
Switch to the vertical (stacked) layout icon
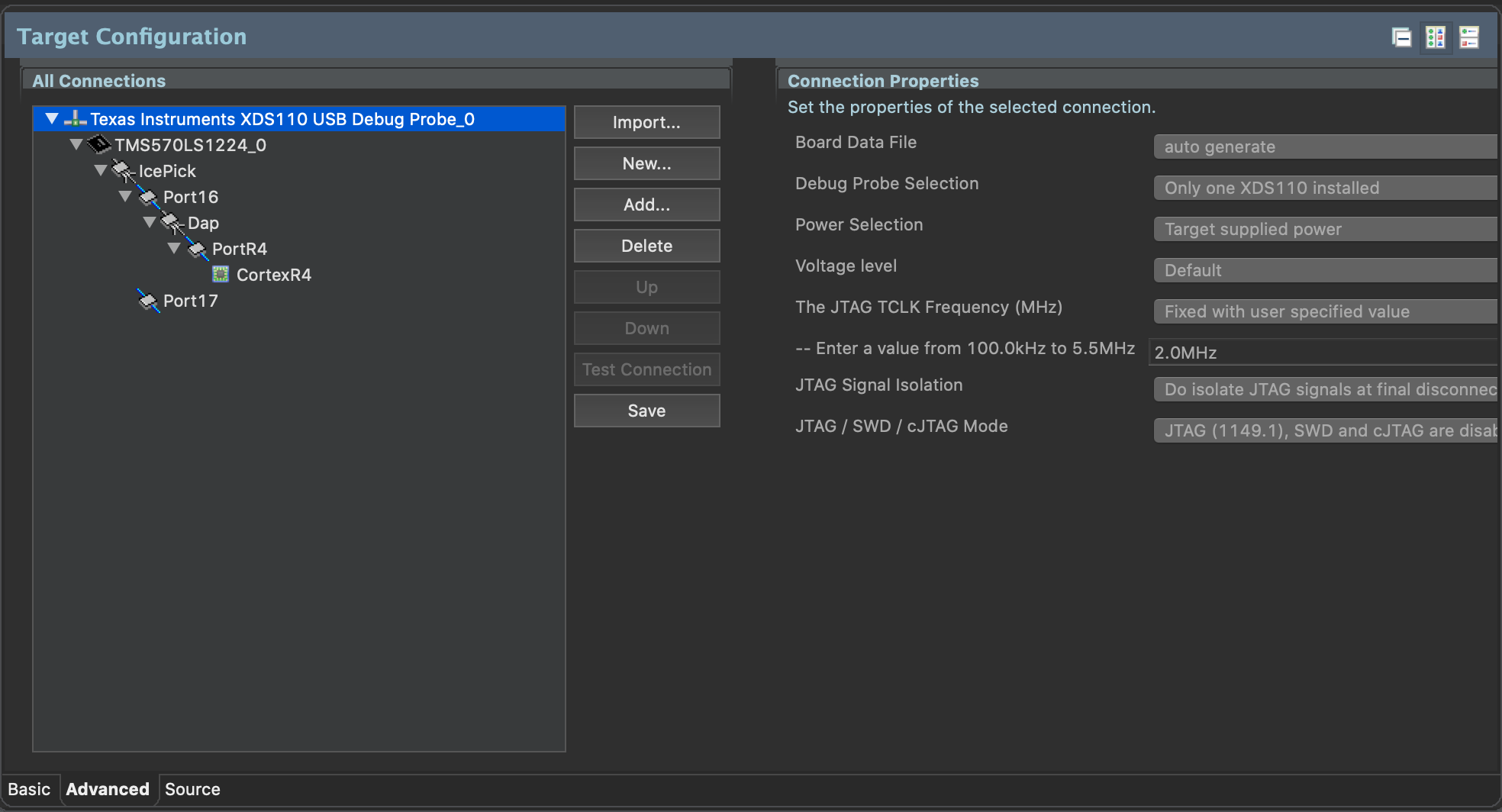(x=1468, y=37)
